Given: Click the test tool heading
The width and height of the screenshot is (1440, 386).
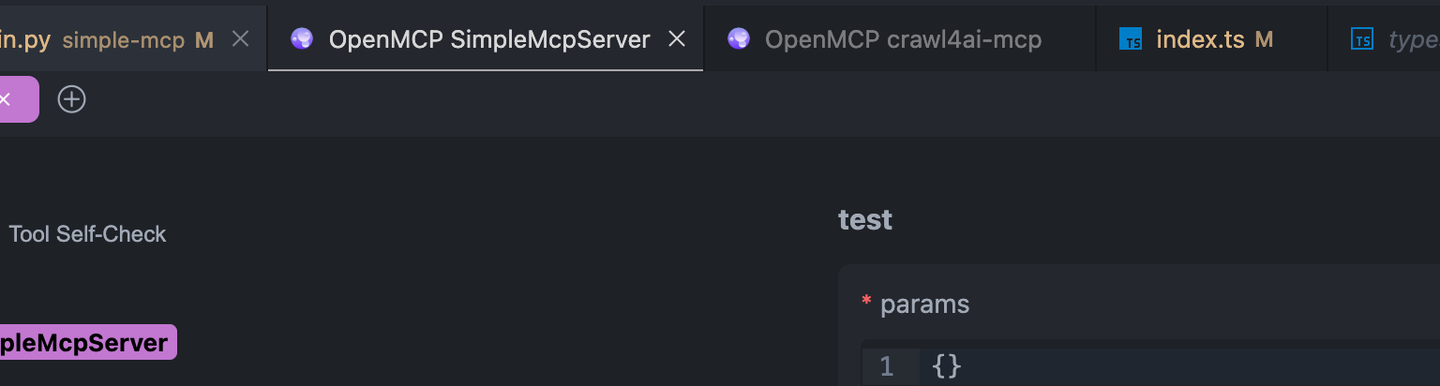Looking at the screenshot, I should 865,220.
